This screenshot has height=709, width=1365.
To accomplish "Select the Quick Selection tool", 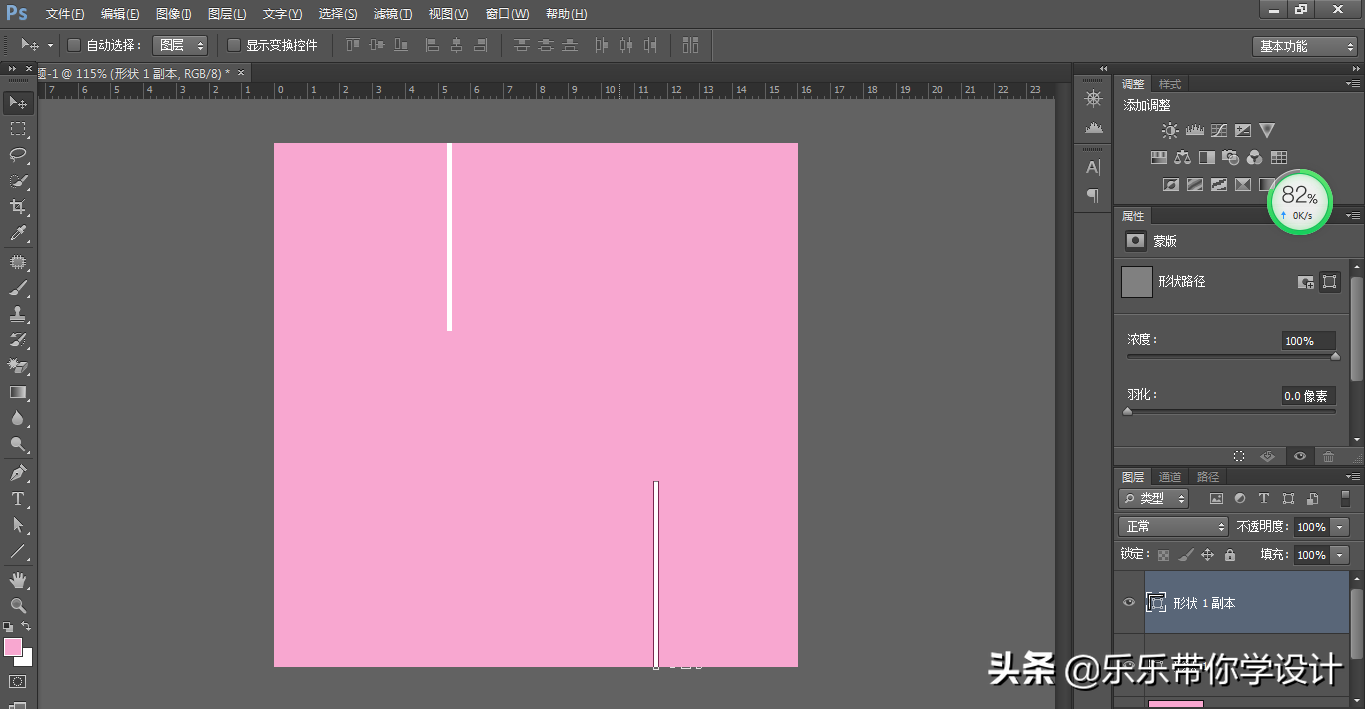I will [x=18, y=181].
